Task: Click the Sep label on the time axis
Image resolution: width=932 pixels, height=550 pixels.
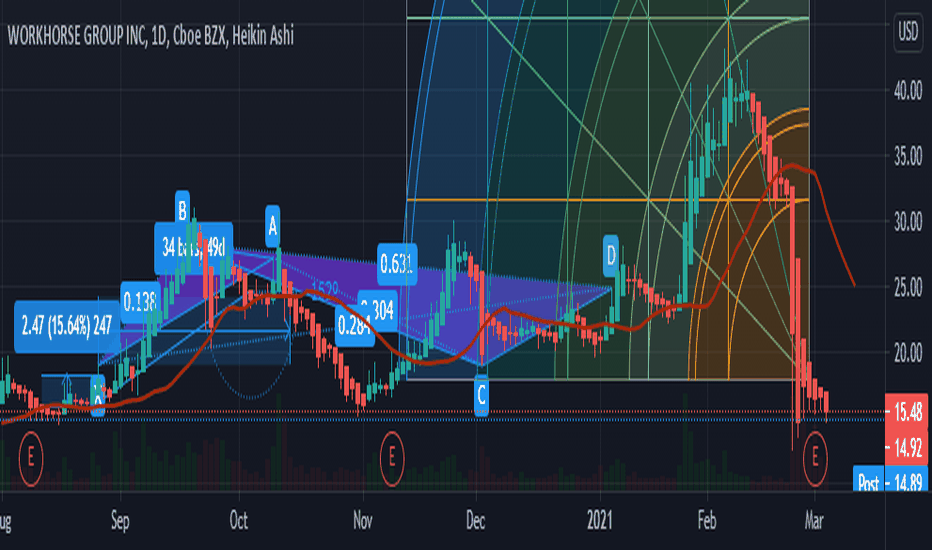Action: [x=120, y=521]
